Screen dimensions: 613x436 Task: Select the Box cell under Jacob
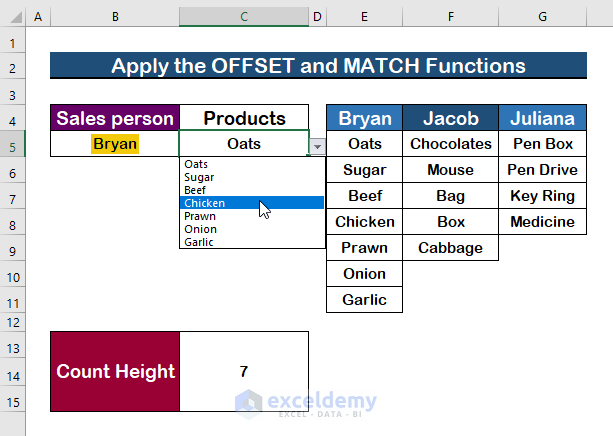(450, 222)
